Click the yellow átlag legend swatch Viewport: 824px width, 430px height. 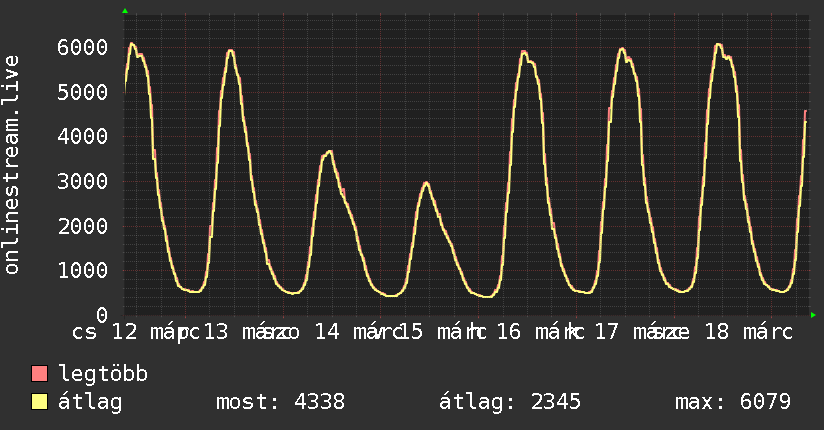click(x=39, y=402)
